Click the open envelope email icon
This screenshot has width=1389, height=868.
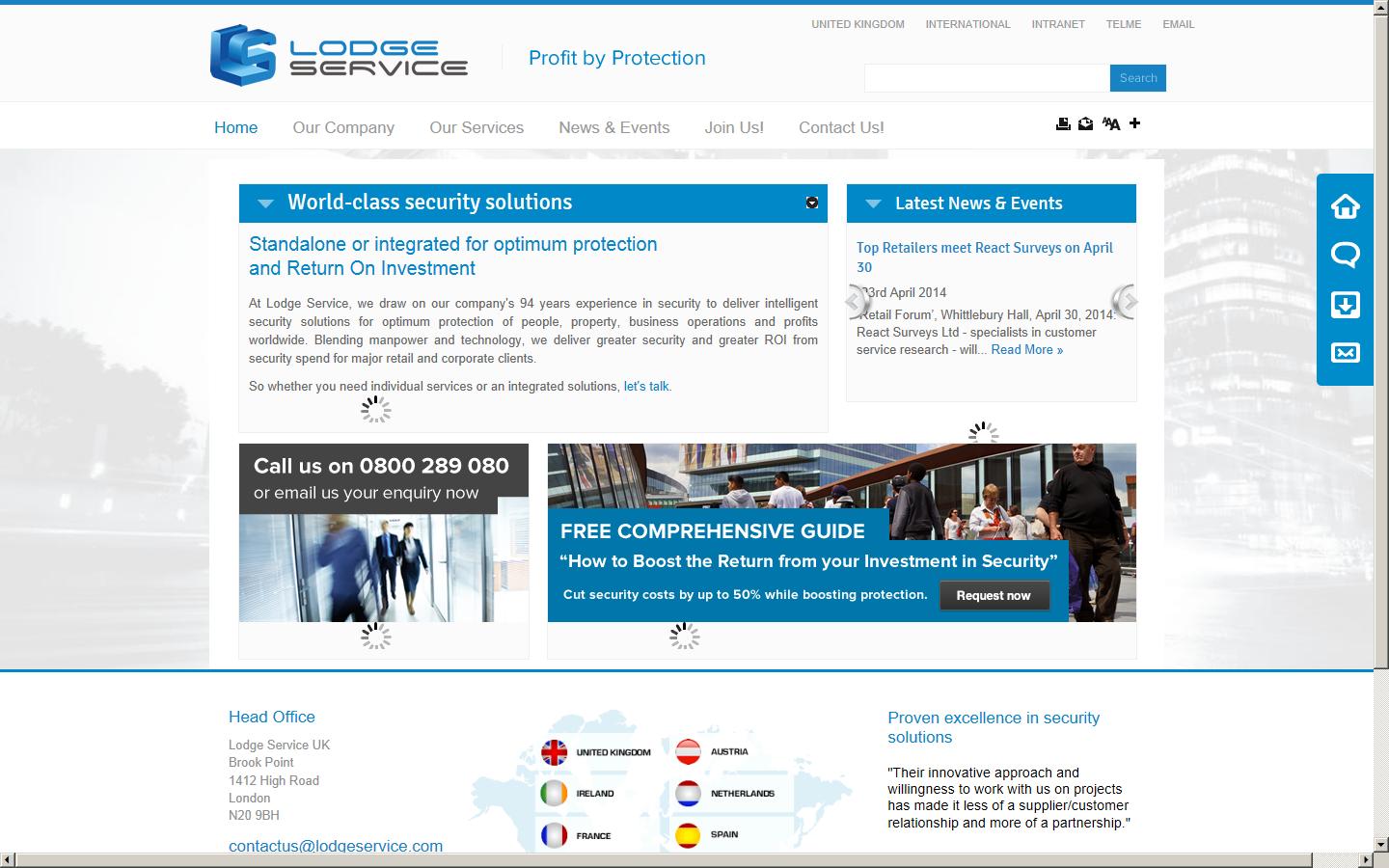point(1086,123)
